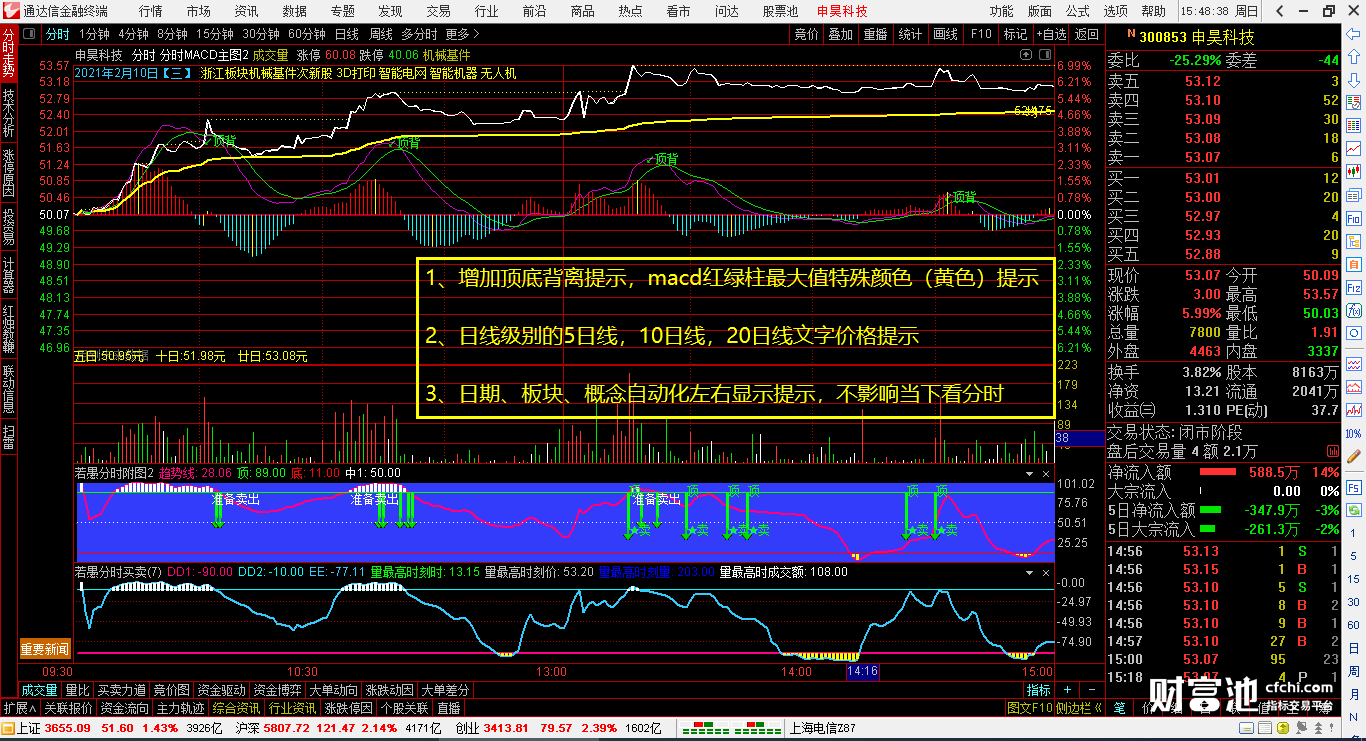1366x741 pixels.
Task: Click the 图文F10 button at bottom
Action: coord(1029,708)
